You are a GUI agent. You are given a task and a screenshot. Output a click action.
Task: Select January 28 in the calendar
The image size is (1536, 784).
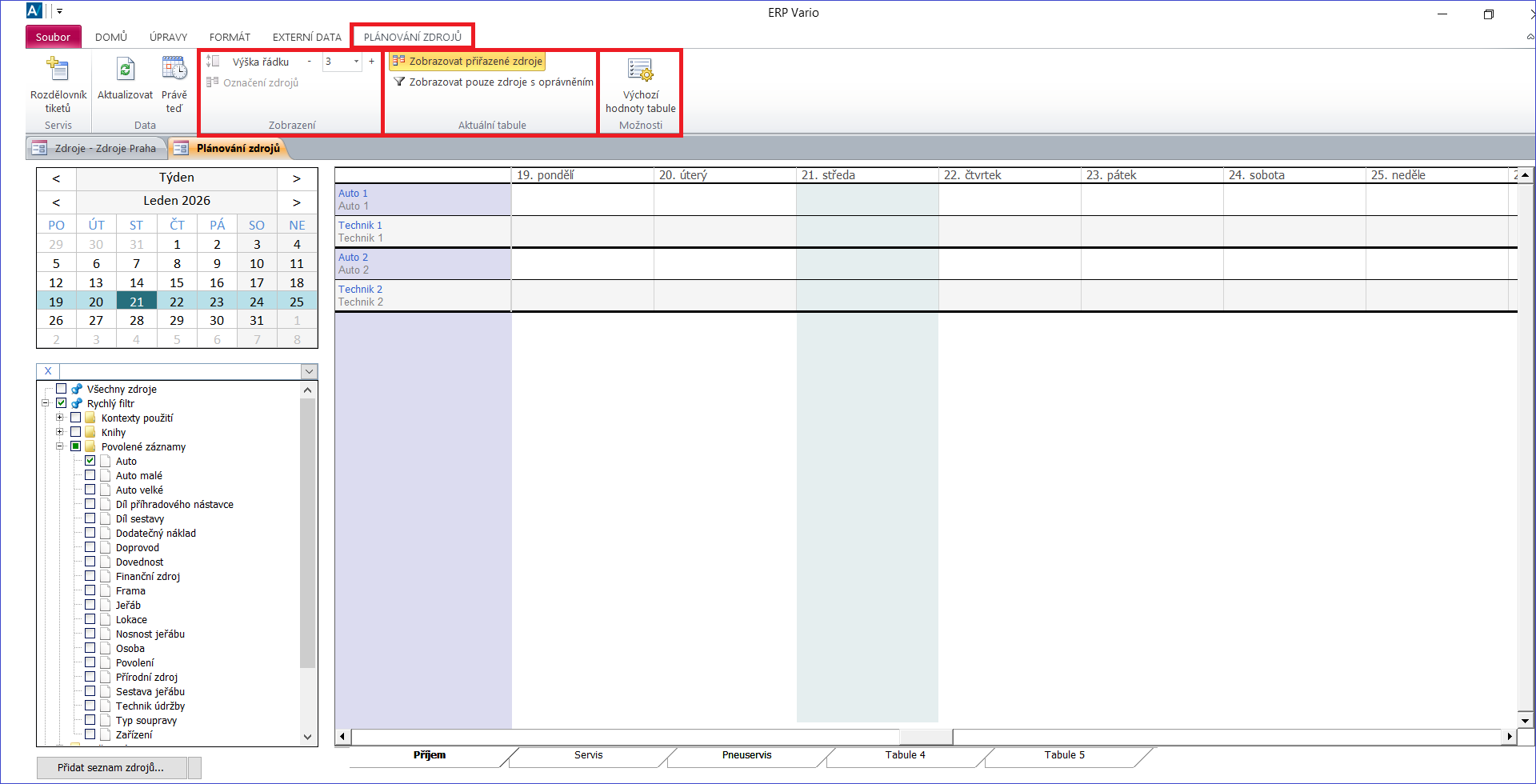[137, 320]
